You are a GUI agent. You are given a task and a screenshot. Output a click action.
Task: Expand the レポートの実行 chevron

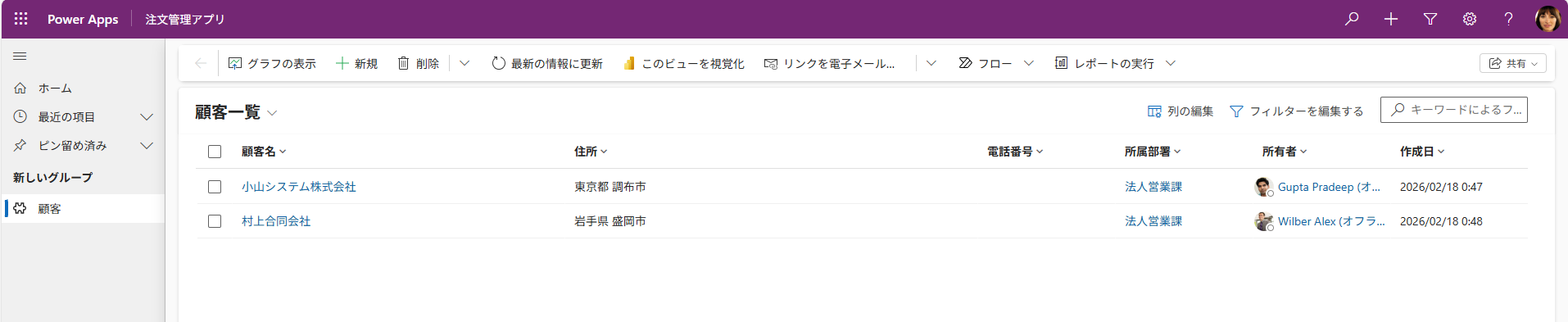1171,63
